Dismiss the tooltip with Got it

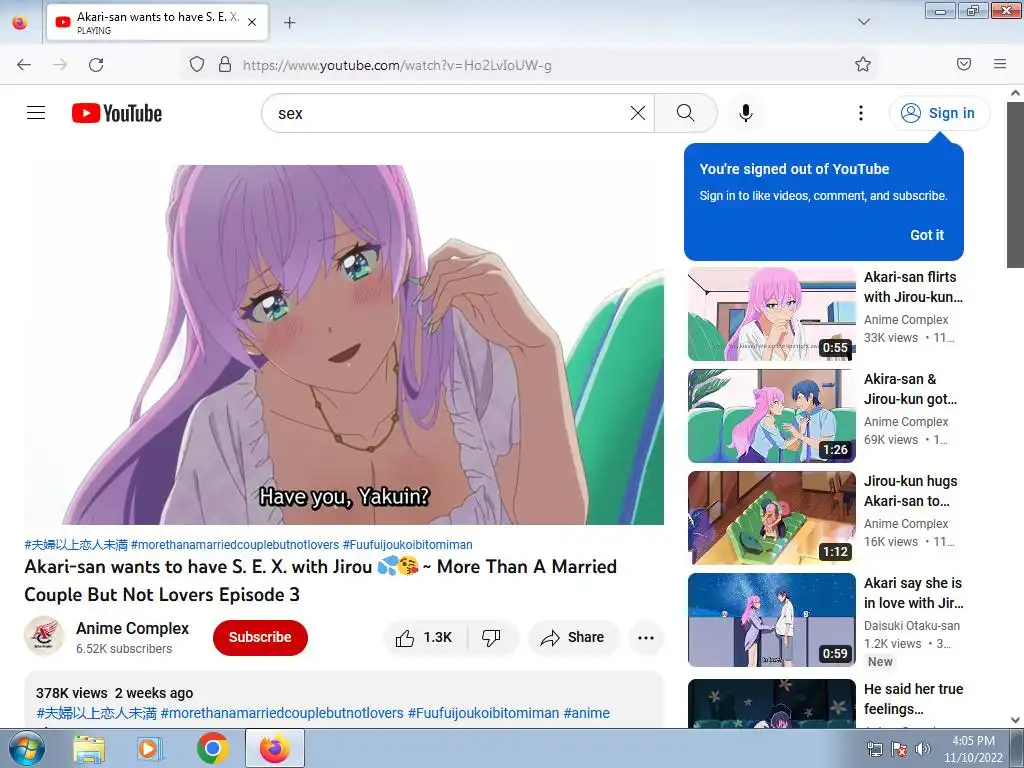click(927, 235)
